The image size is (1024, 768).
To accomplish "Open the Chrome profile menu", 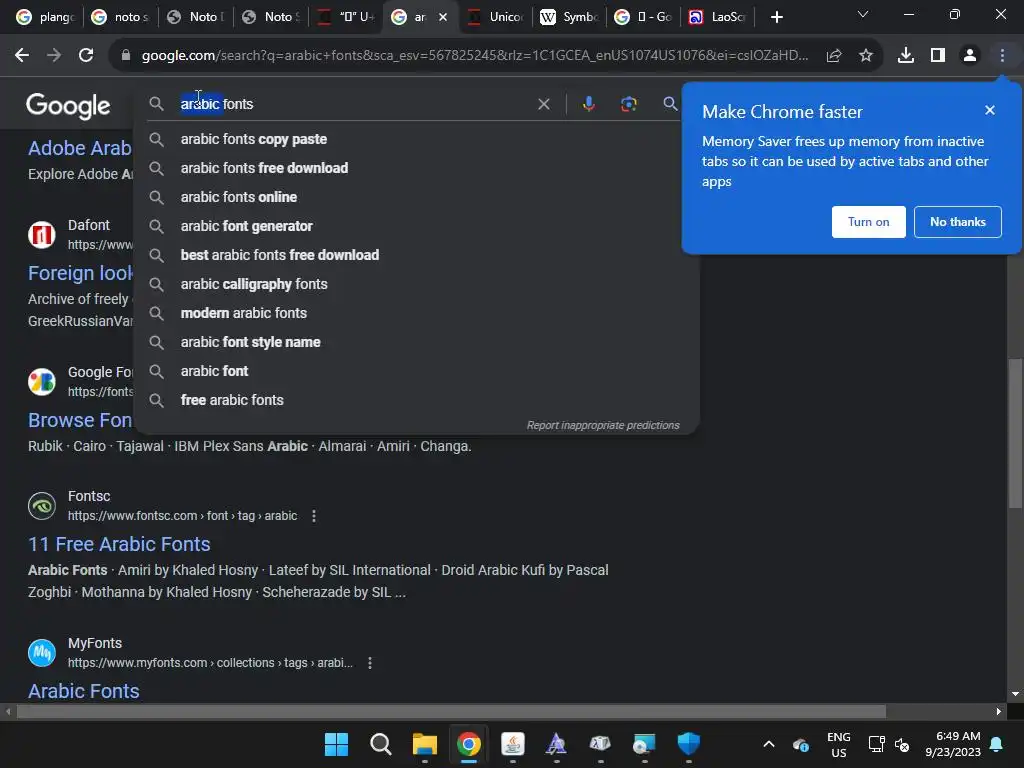I will (x=970, y=56).
